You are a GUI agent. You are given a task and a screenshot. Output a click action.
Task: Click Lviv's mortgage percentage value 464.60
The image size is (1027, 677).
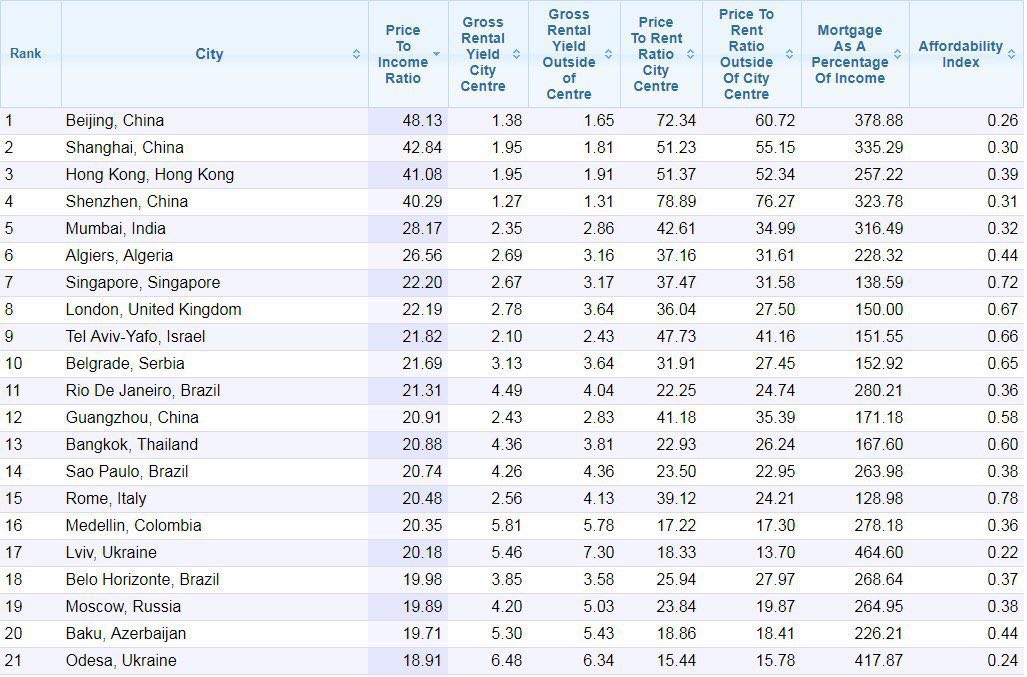point(878,553)
